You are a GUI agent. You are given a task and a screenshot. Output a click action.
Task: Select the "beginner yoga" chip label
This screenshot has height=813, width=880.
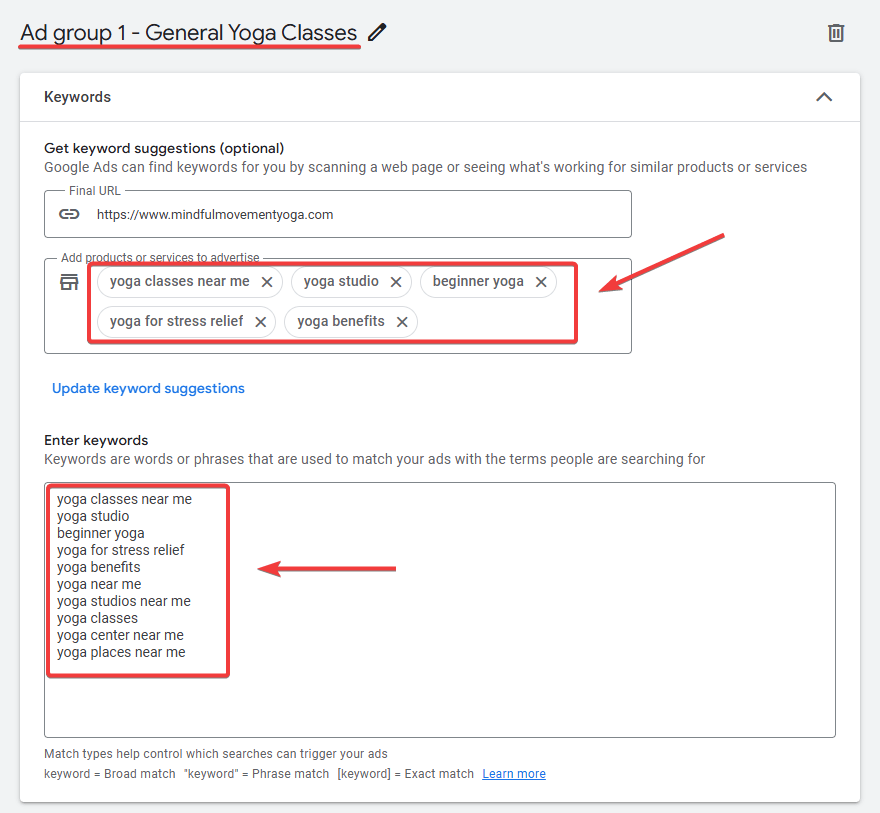[478, 282]
